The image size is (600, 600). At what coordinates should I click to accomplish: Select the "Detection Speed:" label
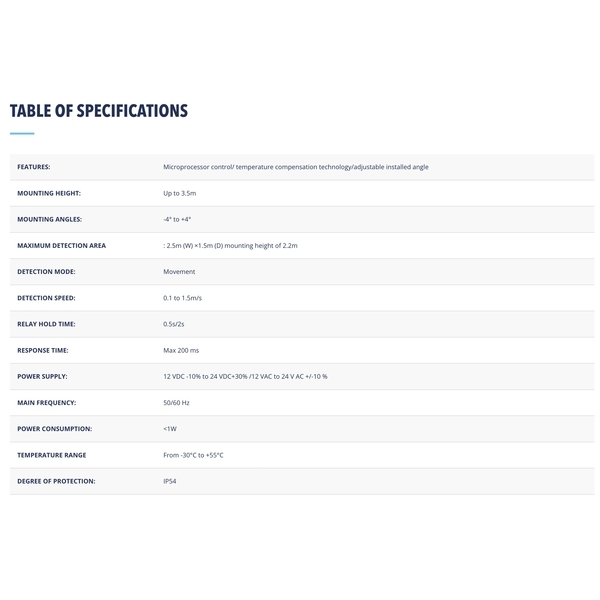[46, 298]
